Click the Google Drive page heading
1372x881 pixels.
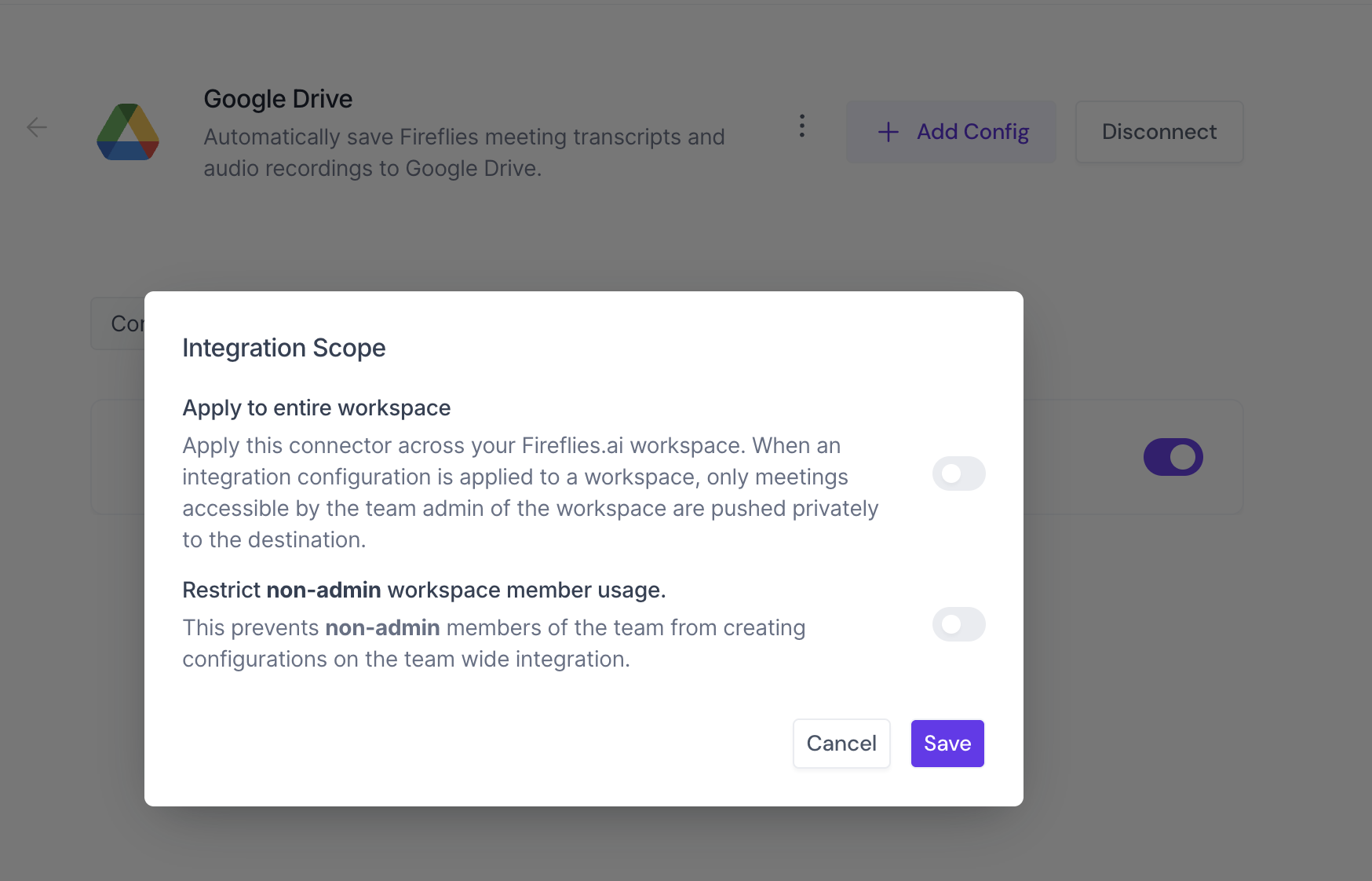278,99
